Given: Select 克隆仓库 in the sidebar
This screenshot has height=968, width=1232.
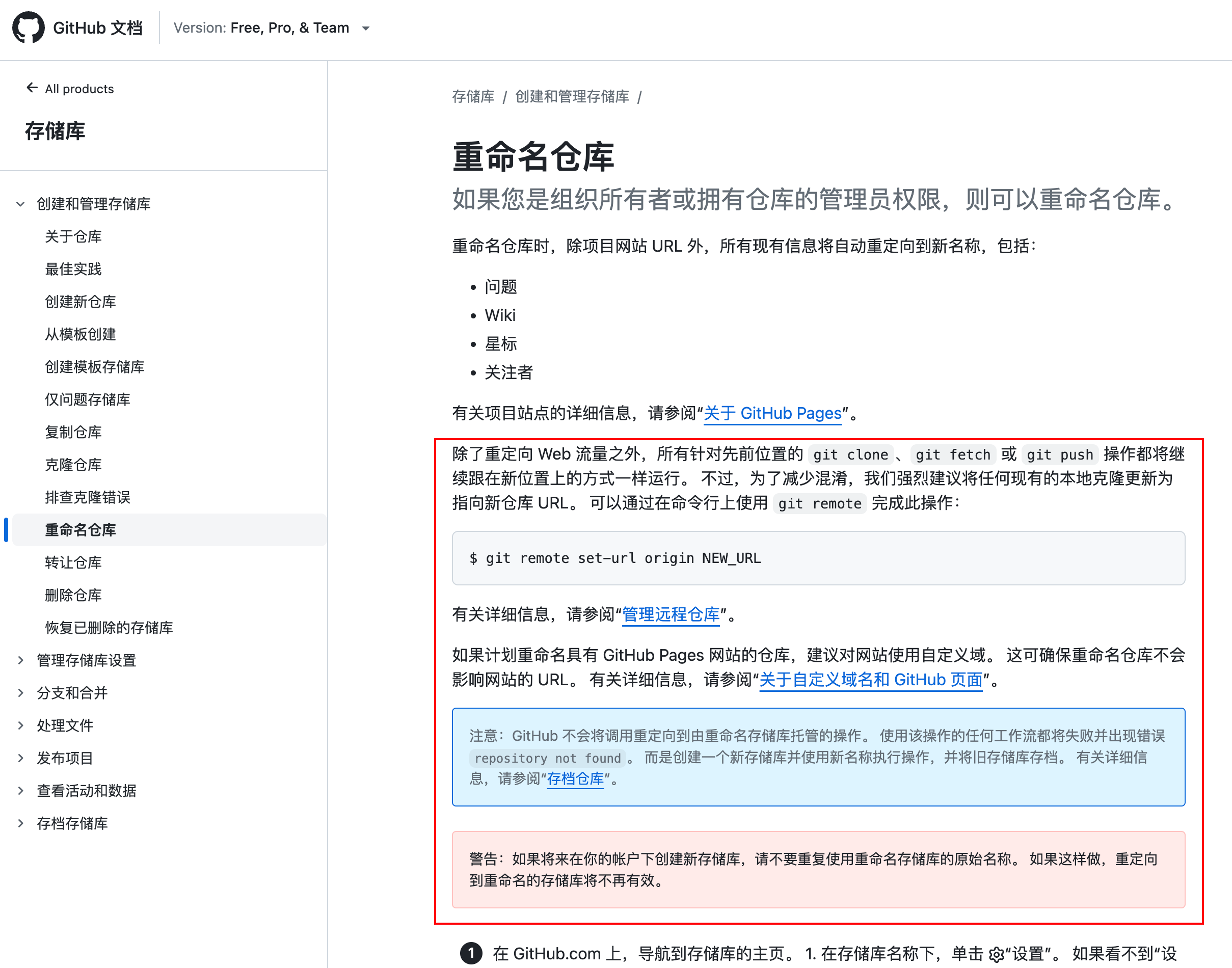Looking at the screenshot, I should pyautogui.click(x=73, y=465).
